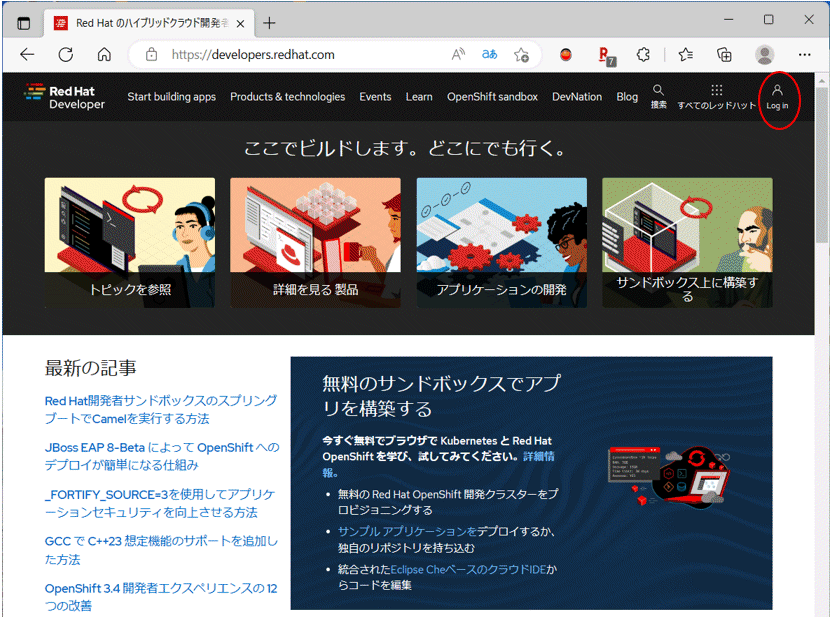Click 無料のサンドボックスでアプリを構築する heading

pyautogui.click(x=441, y=396)
